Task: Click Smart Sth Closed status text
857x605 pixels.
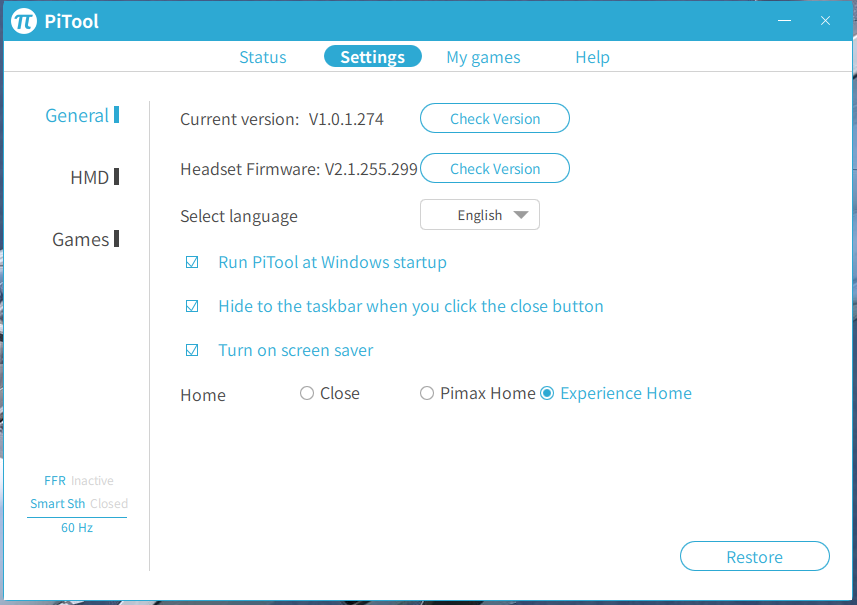Action: (79, 503)
